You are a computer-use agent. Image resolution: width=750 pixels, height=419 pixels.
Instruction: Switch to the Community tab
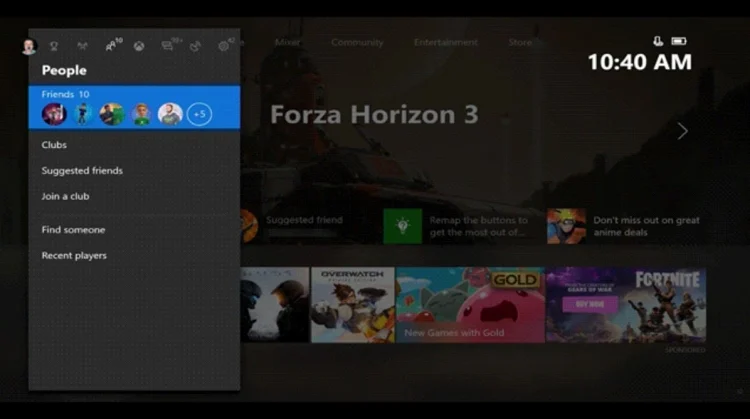click(x=357, y=43)
